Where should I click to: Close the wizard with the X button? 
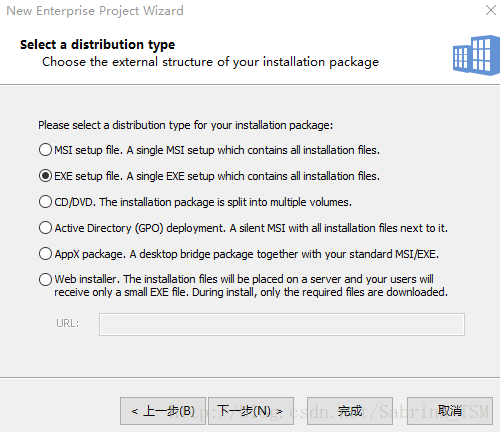(491, 10)
